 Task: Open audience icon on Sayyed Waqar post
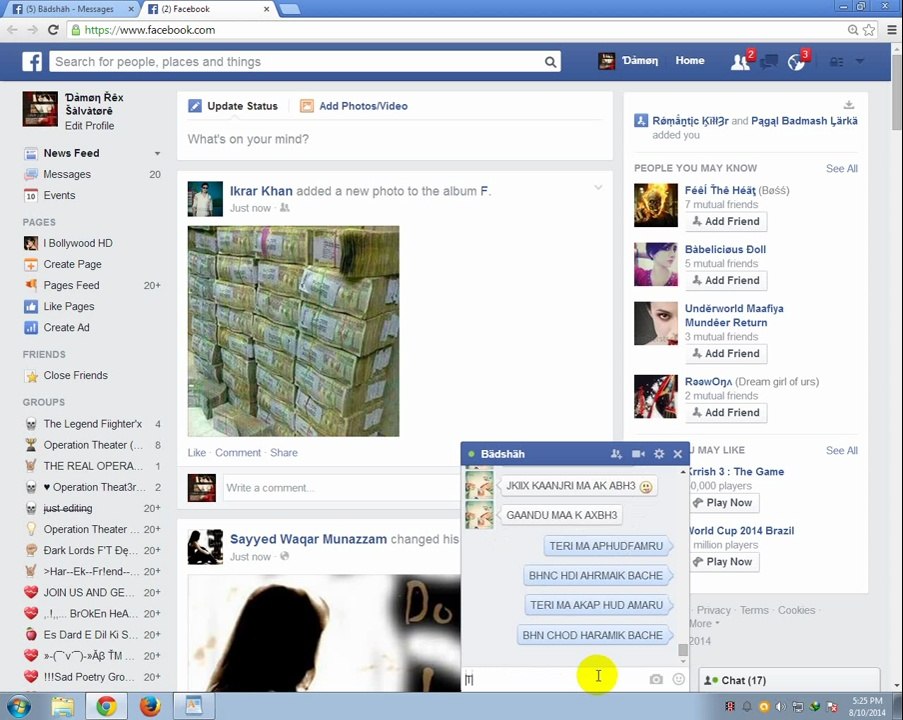(x=284, y=556)
